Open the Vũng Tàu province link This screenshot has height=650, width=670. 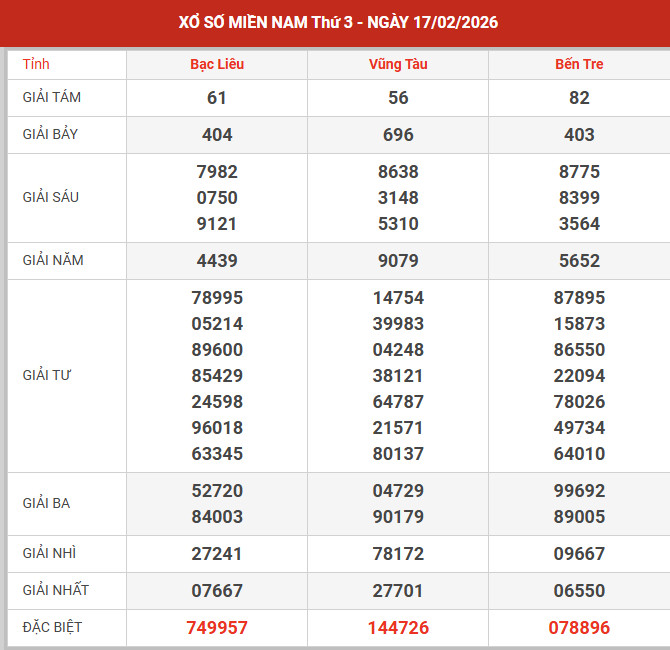point(398,64)
